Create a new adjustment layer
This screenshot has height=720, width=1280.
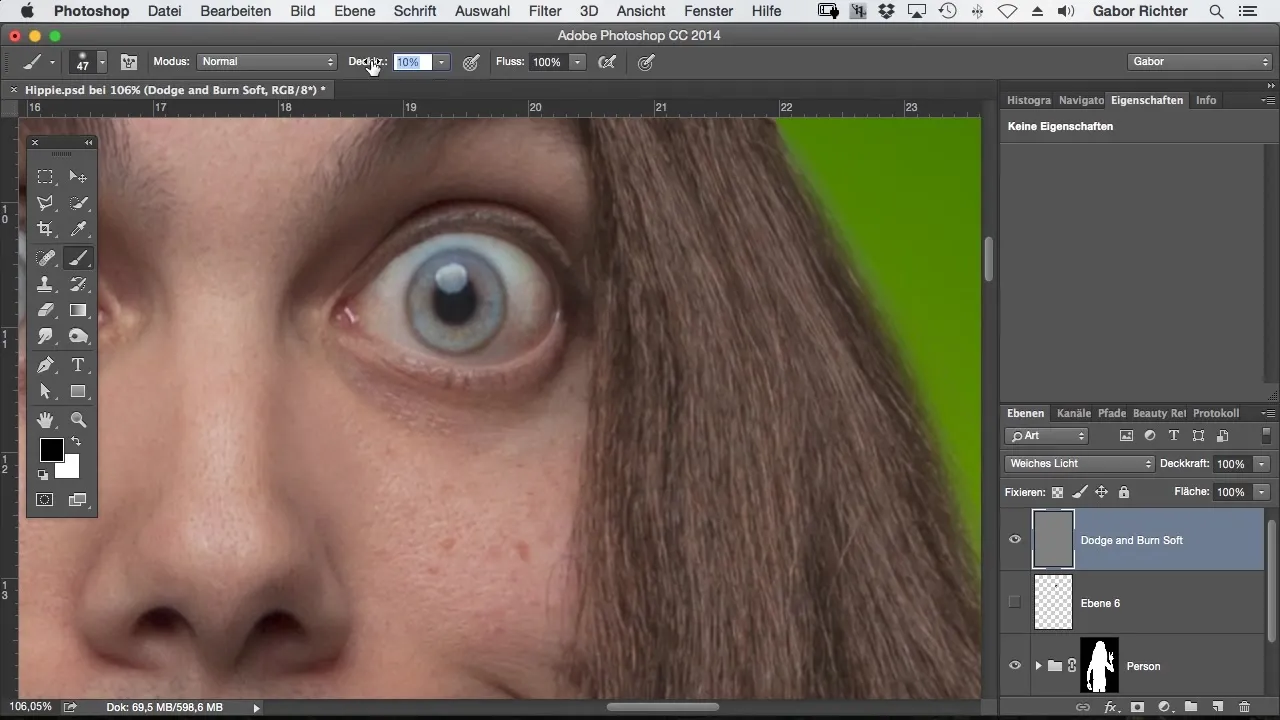pos(1164,707)
